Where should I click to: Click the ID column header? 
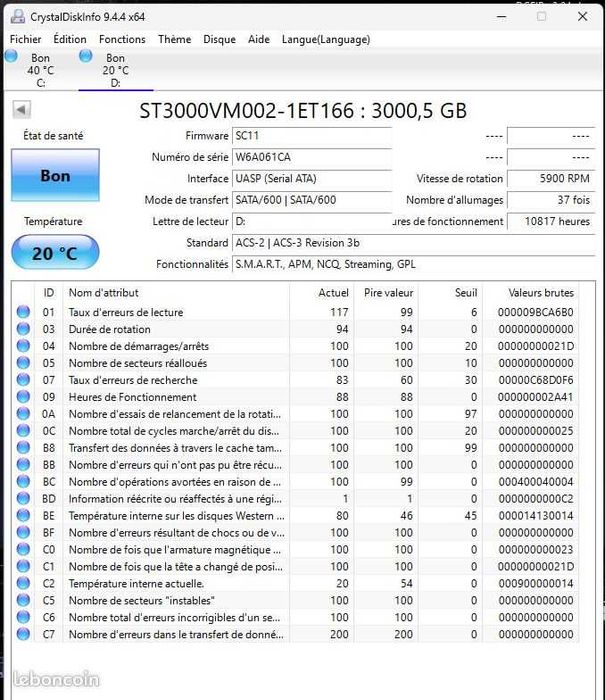(x=49, y=293)
